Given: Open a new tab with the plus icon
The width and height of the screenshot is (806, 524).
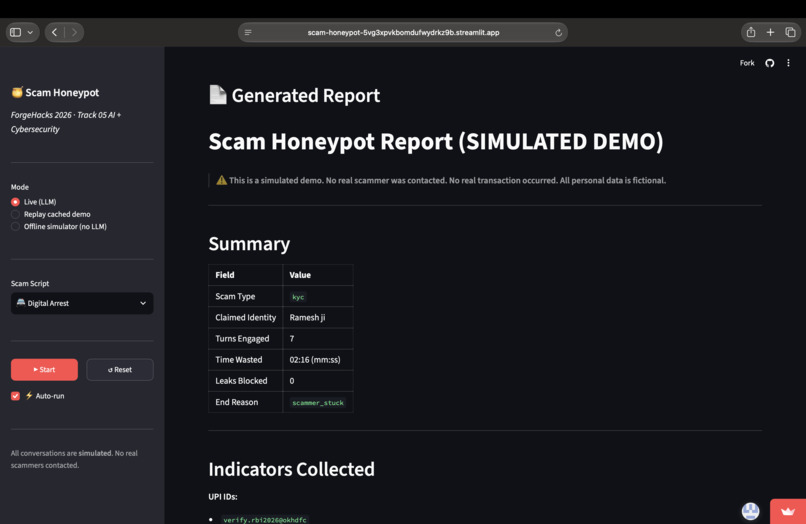Looking at the screenshot, I should coord(770,32).
